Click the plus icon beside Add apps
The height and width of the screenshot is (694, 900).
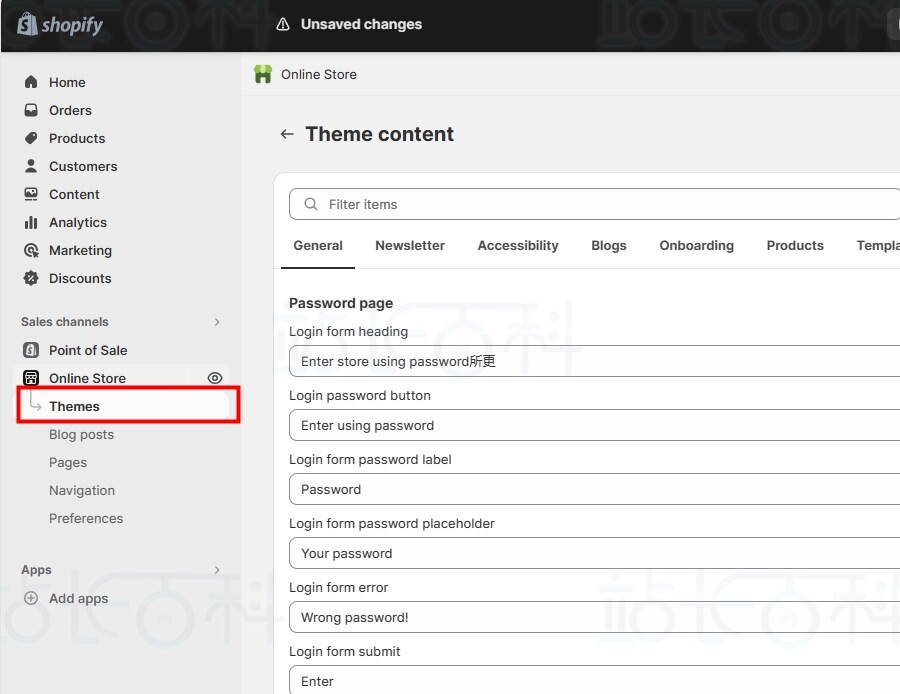(x=31, y=598)
